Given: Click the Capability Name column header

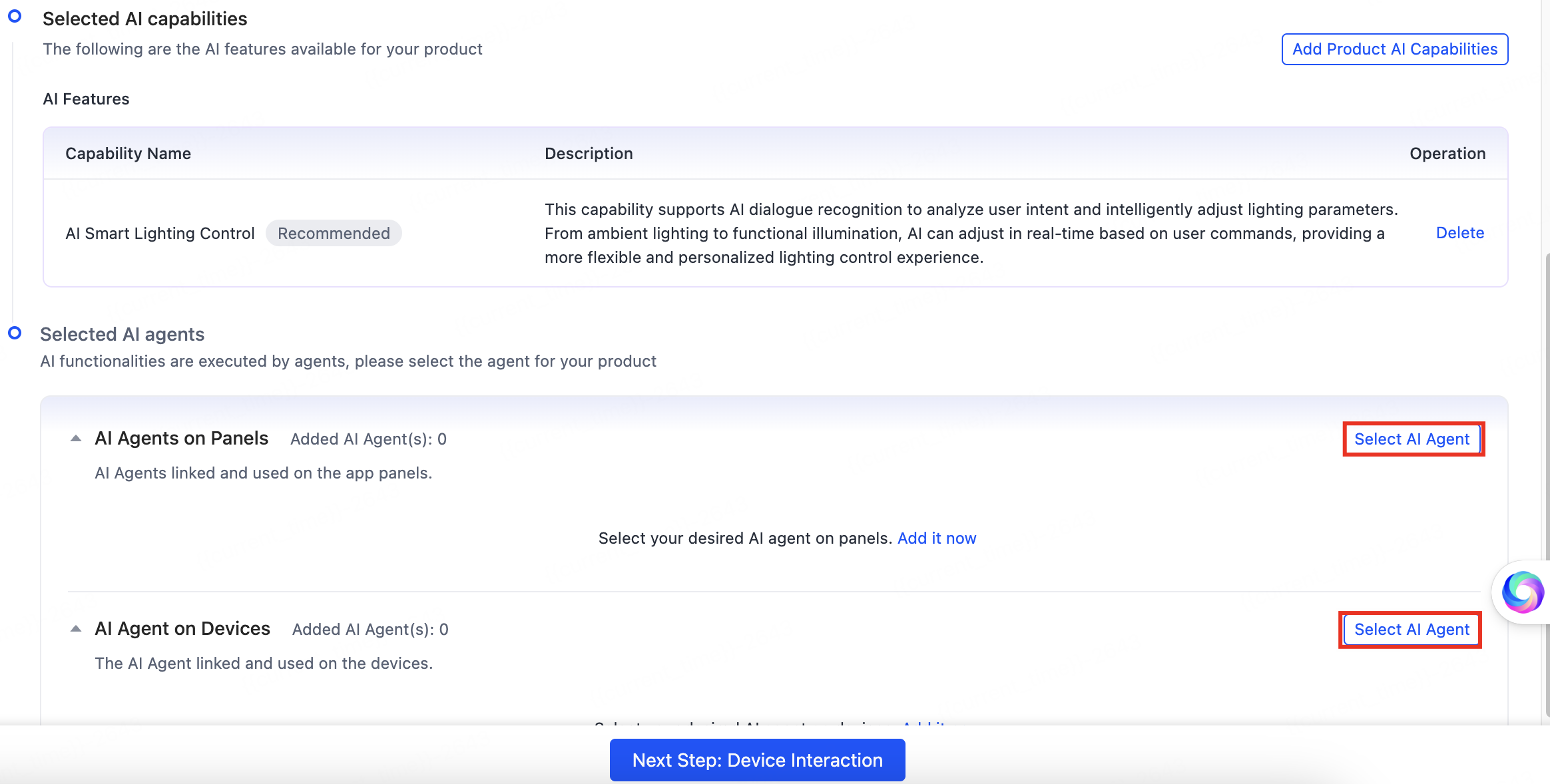Looking at the screenshot, I should (128, 154).
